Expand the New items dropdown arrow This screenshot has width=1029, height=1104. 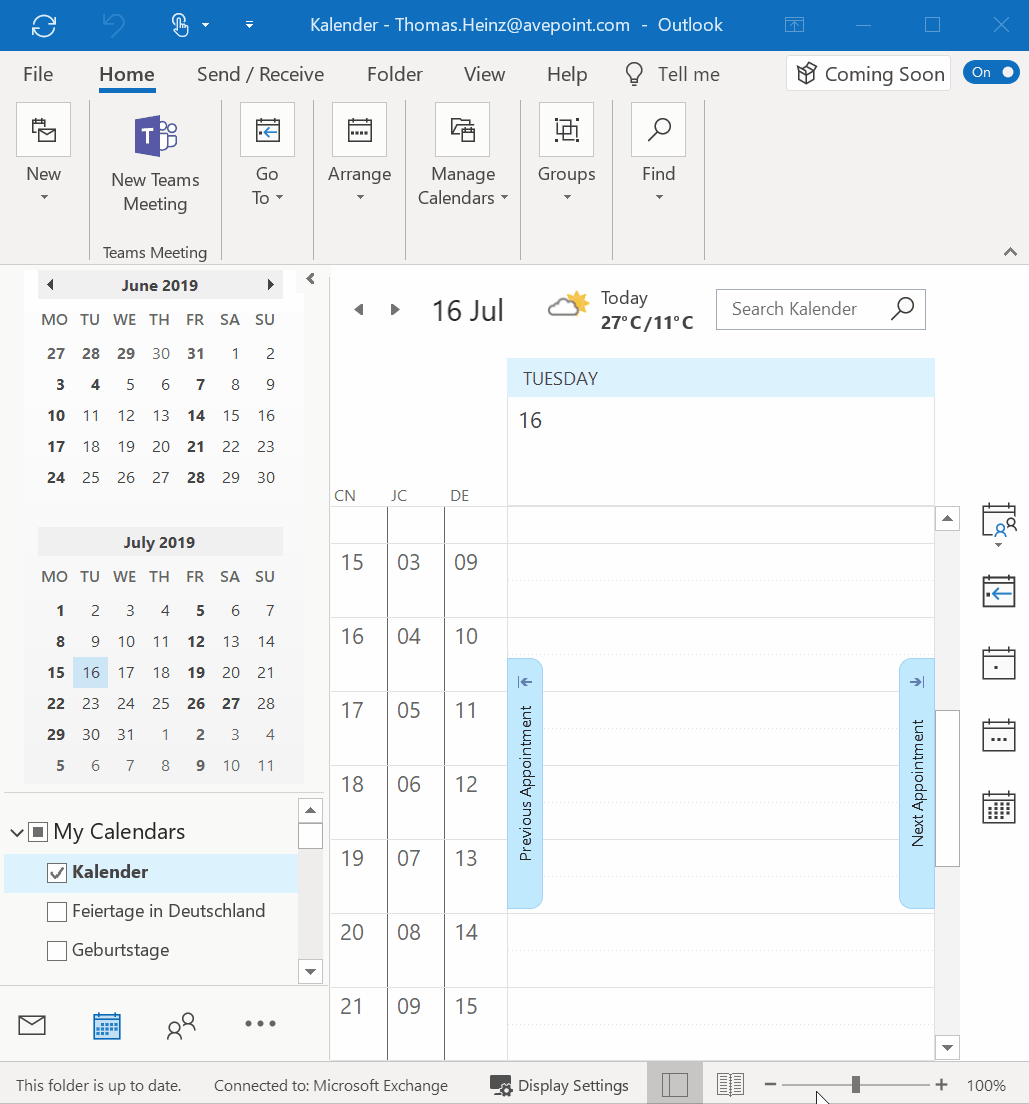(44, 198)
